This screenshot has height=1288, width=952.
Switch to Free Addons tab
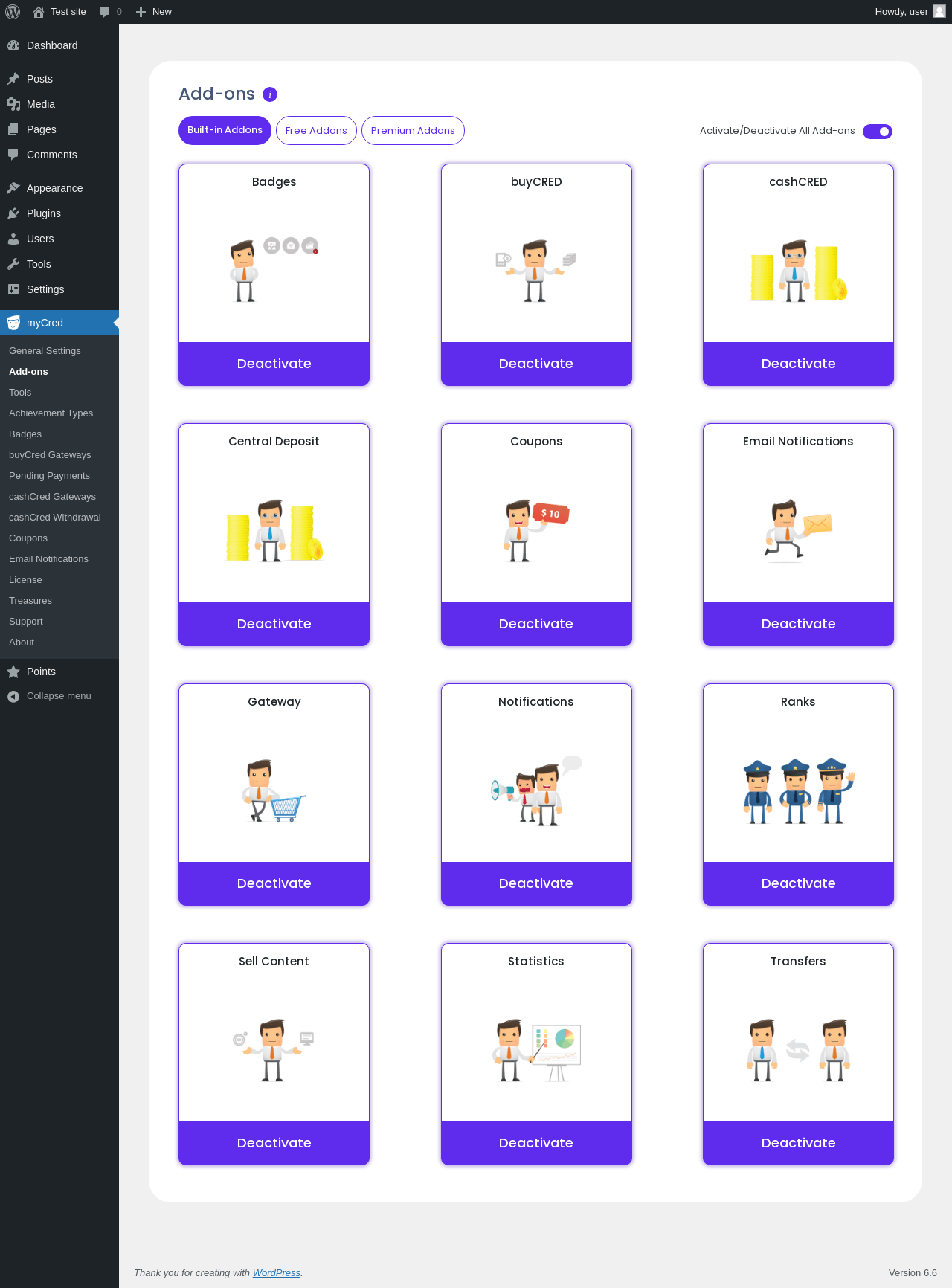316,131
